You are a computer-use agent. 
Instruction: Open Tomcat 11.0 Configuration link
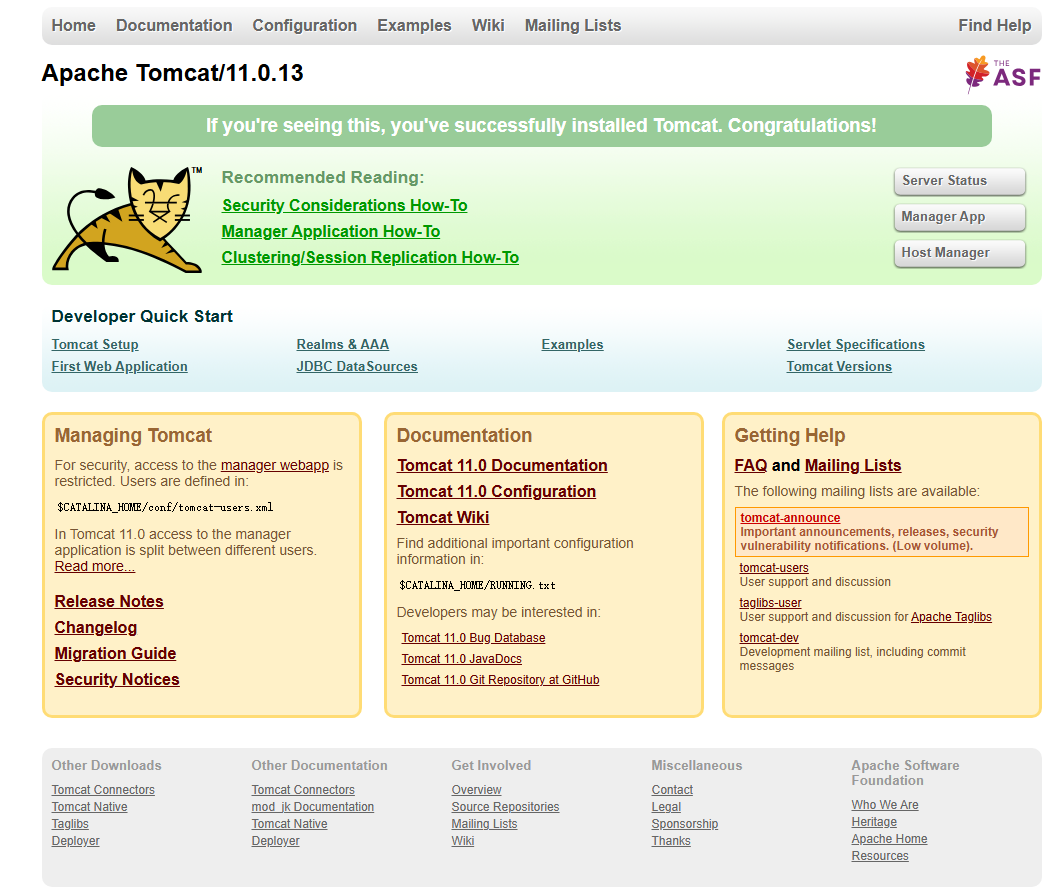click(497, 491)
